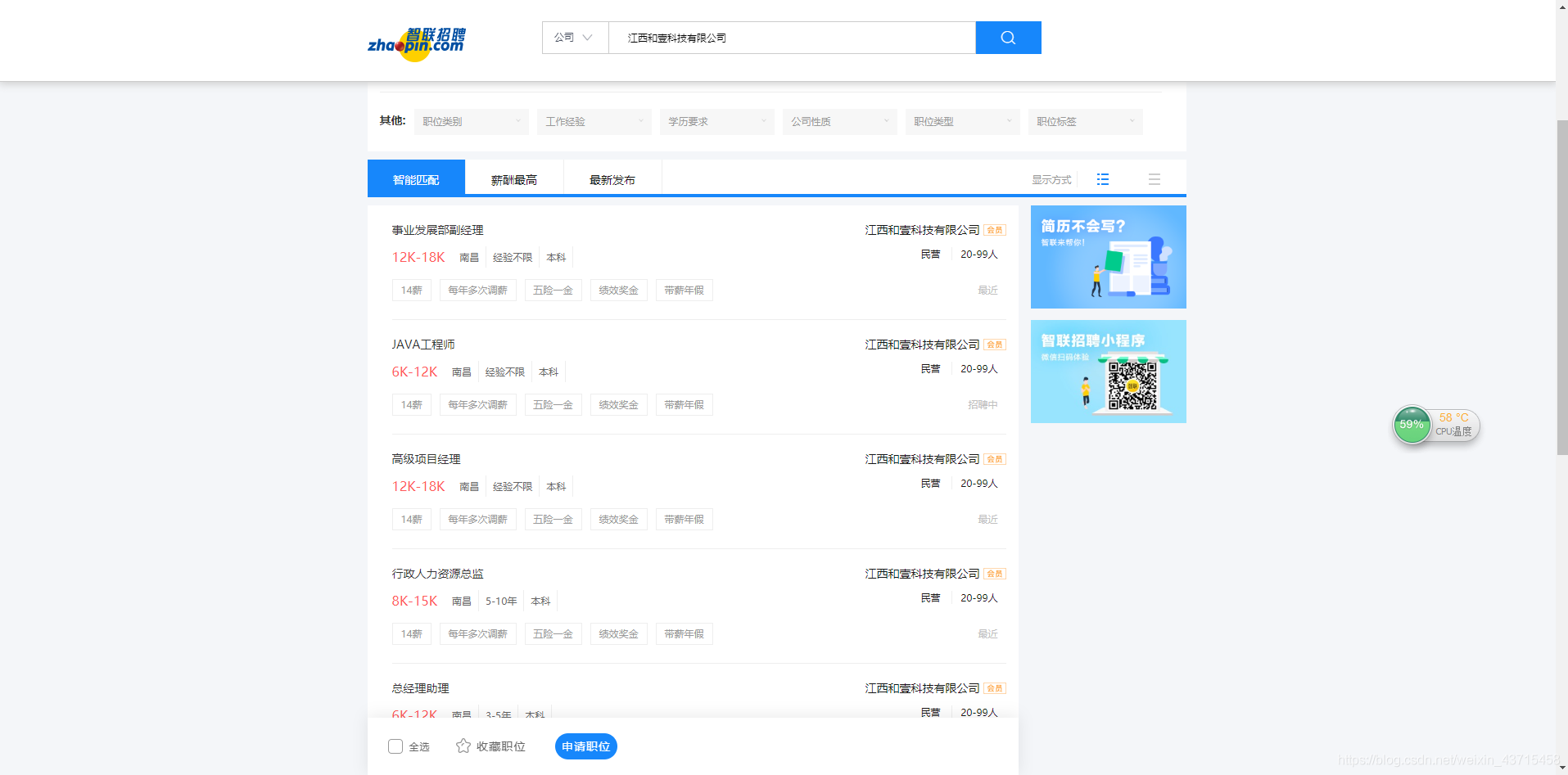Click 招聘中 status on JAVA工程师 row
Screen dimensions: 1568x775
(983, 404)
